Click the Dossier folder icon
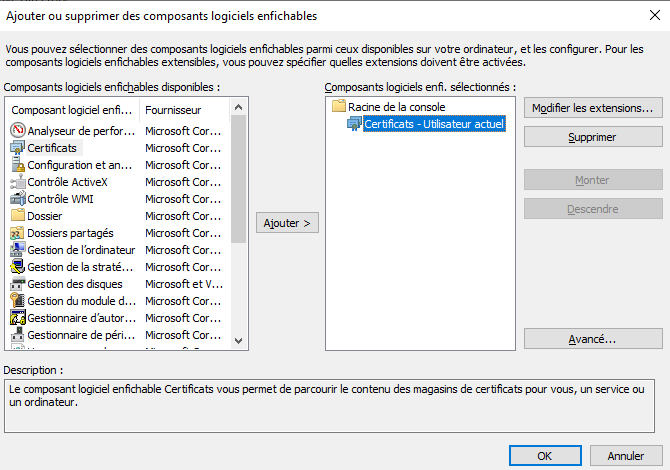This screenshot has width=670, height=470. pos(18,216)
